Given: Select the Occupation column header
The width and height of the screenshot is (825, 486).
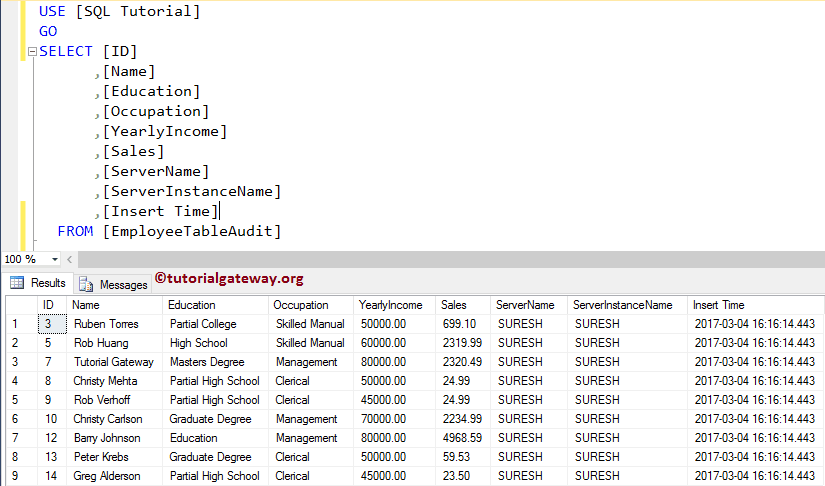Looking at the screenshot, I should 311,305.
